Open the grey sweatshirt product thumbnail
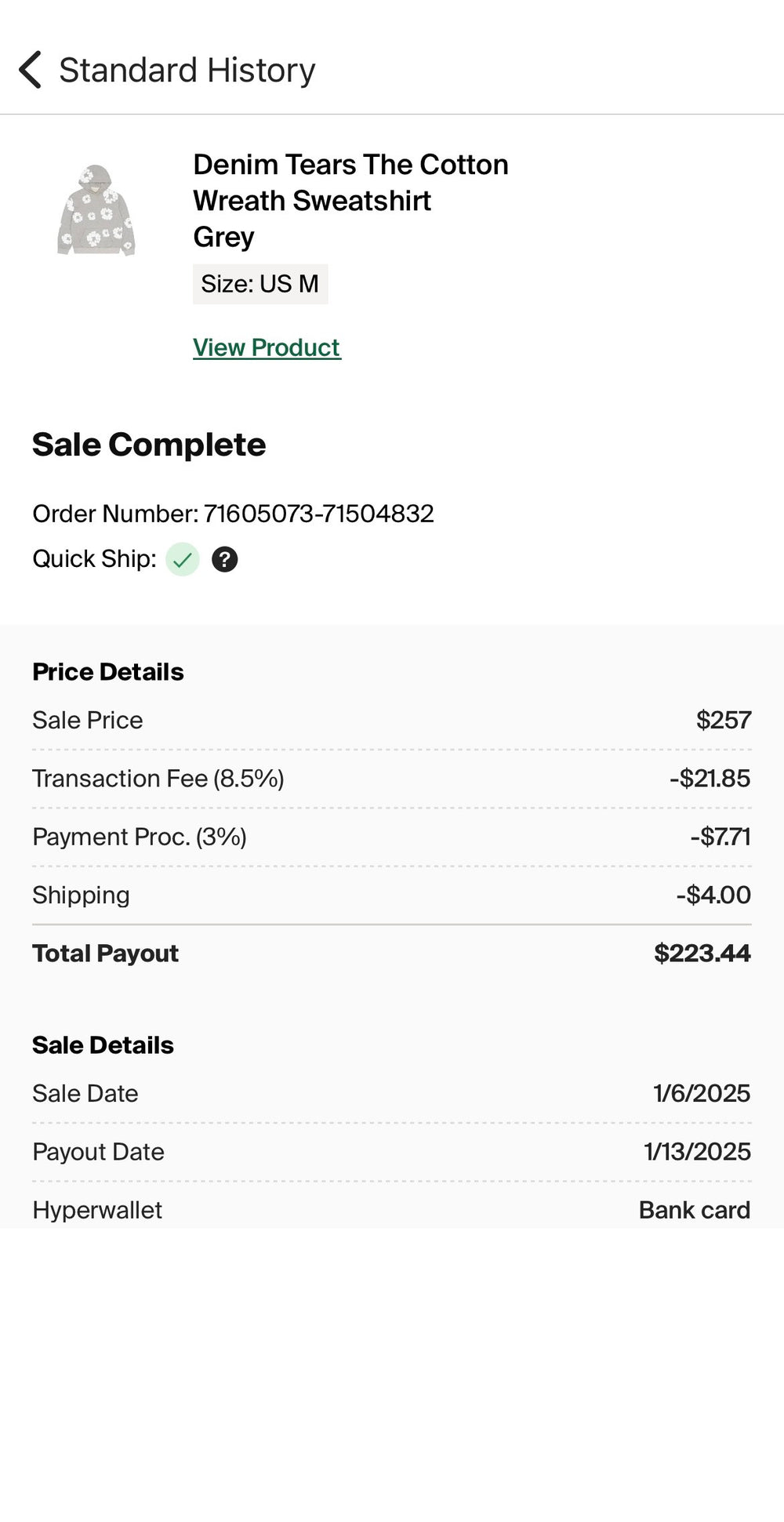 96,210
